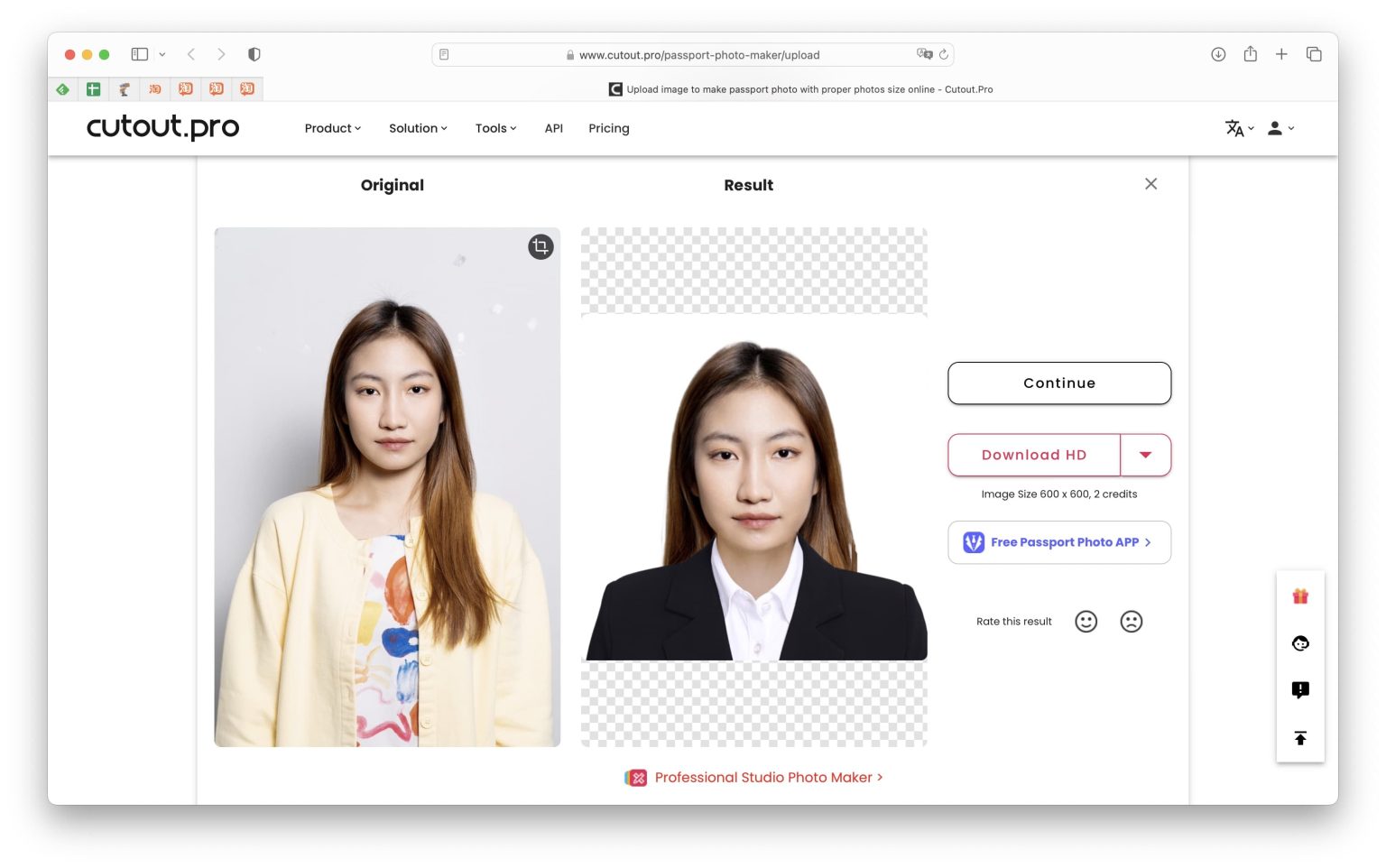The image size is (1386, 868).
Task: Open the gift rewards icon in floating sidebar
Action: pos(1299,596)
